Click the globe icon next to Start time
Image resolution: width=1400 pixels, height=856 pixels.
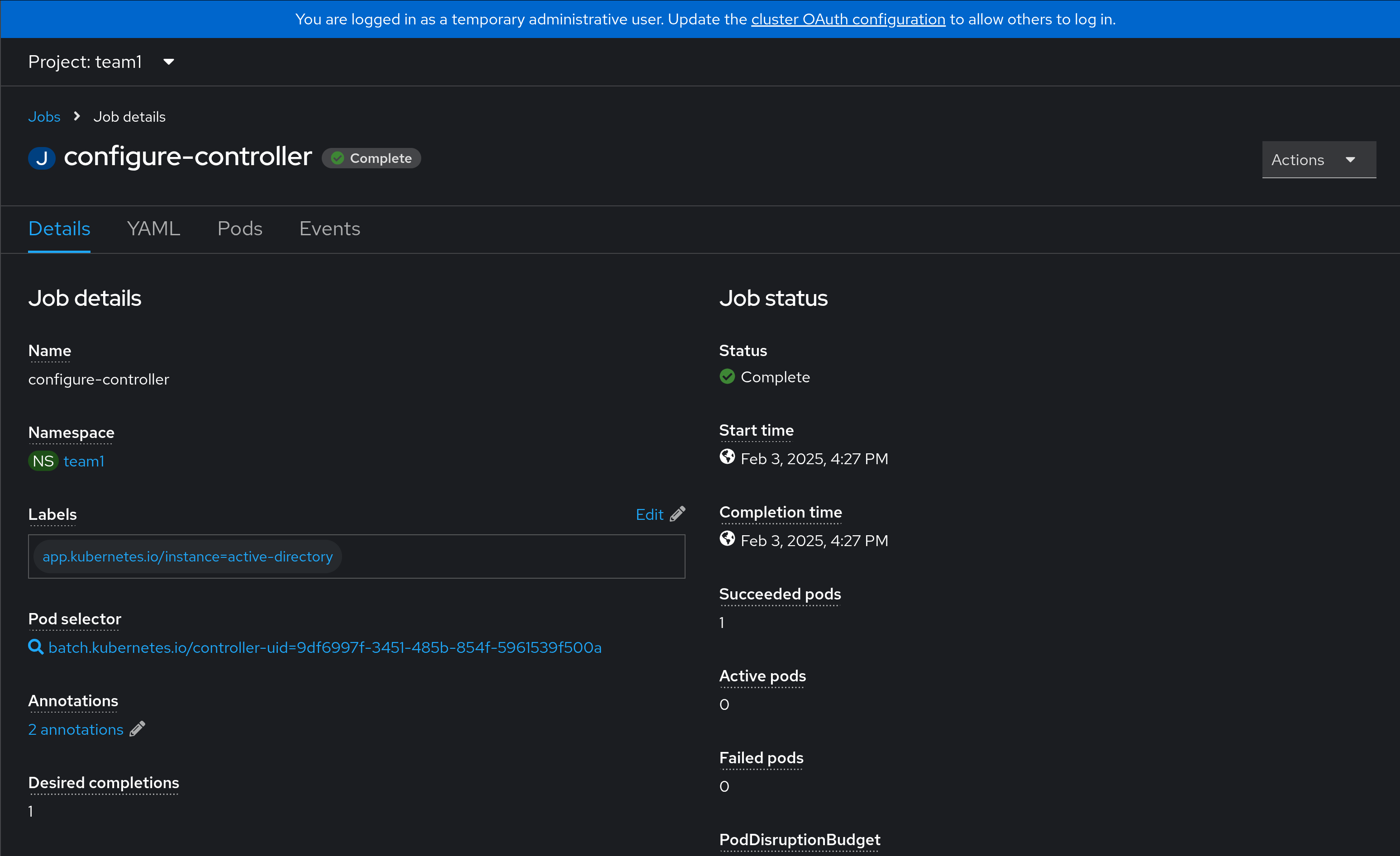[727, 457]
